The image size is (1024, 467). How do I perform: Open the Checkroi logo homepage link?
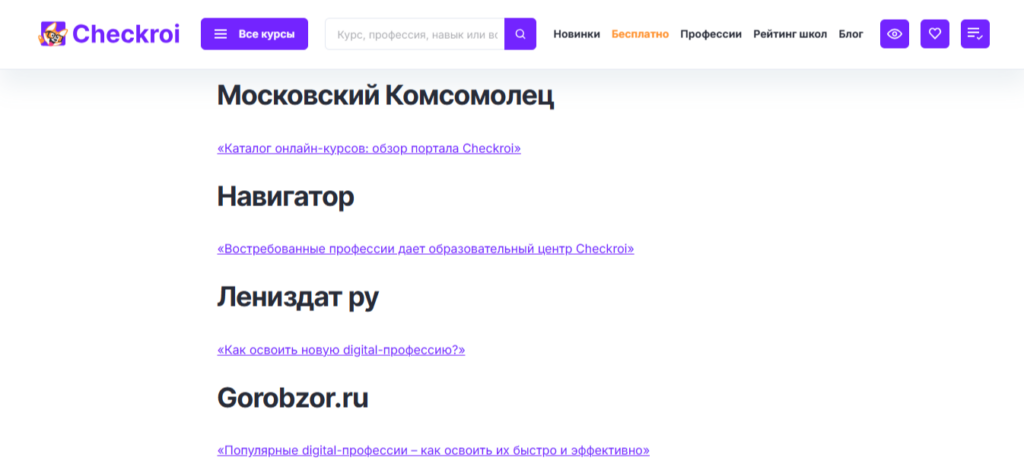coord(109,34)
